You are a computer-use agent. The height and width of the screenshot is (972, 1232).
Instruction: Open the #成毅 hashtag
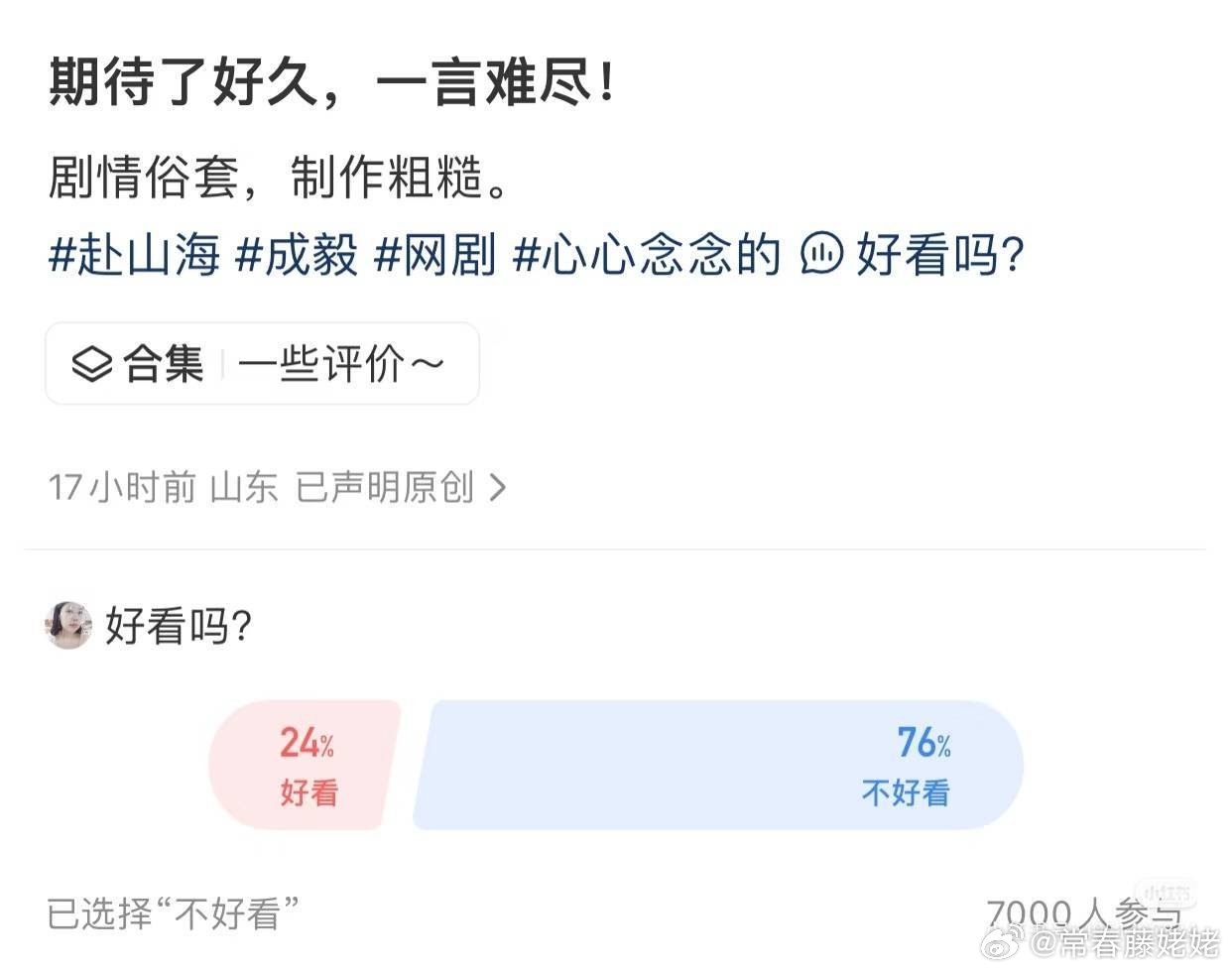tap(297, 255)
